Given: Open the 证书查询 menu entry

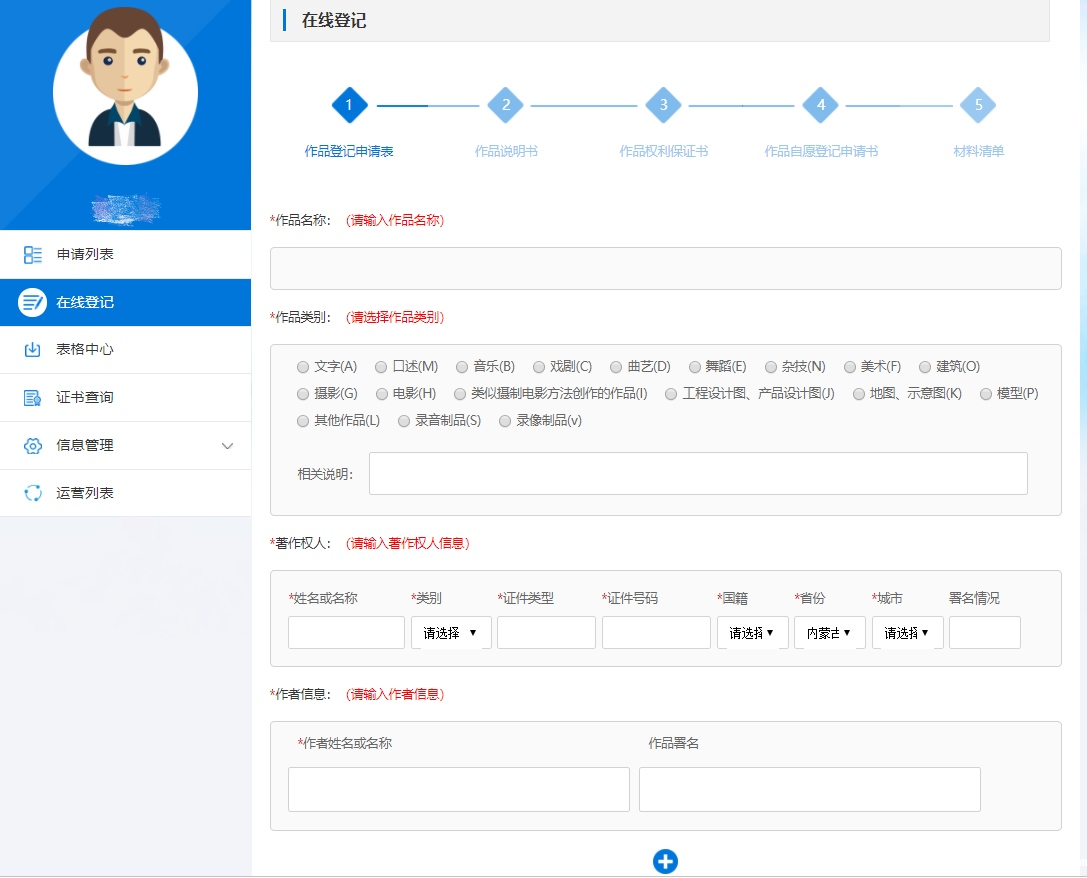Looking at the screenshot, I should [85, 398].
